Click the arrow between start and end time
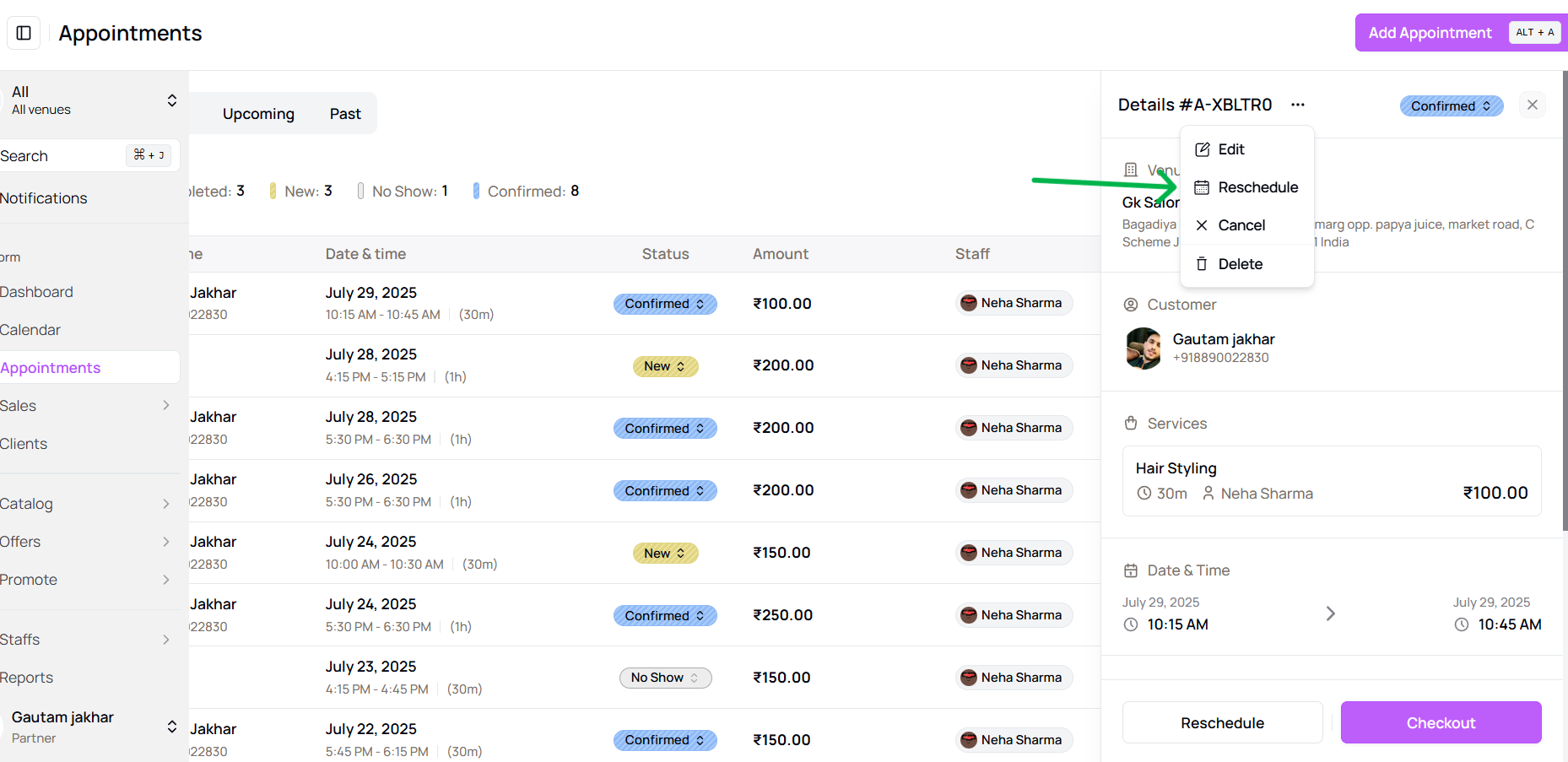This screenshot has width=1568, height=762. coord(1331,613)
